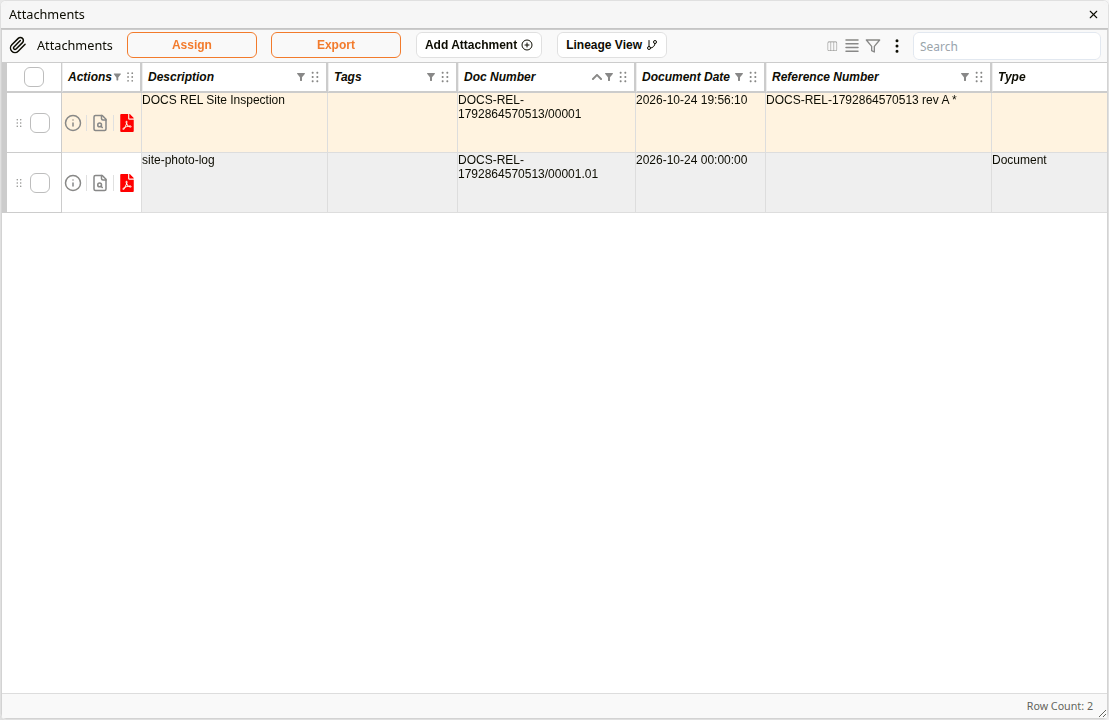Image resolution: width=1109 pixels, height=720 pixels.
Task: Click Actions column grip handle
Action: coord(130,77)
